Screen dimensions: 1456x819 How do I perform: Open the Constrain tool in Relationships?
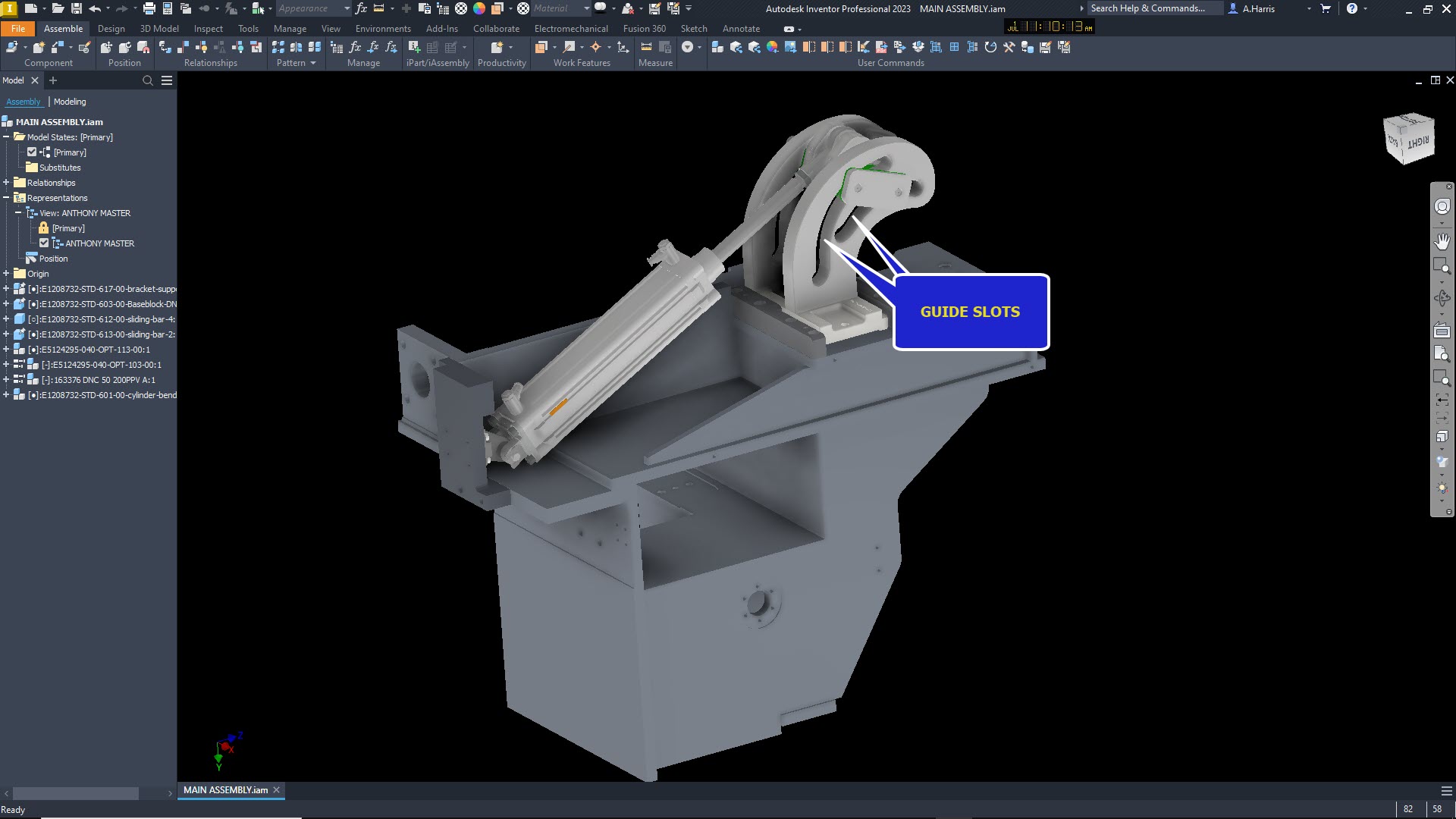[166, 47]
